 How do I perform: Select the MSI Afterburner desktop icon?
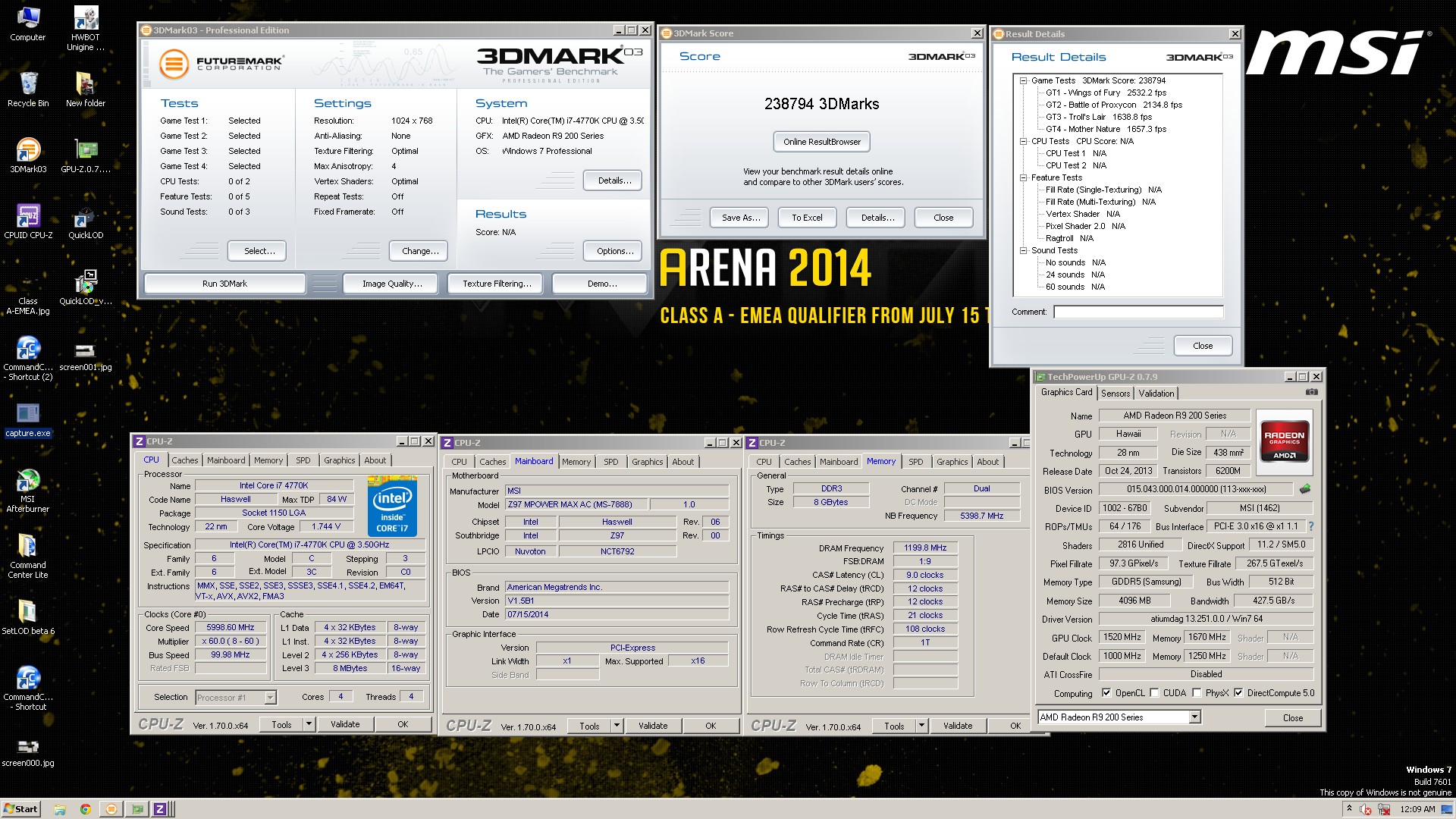tap(28, 491)
